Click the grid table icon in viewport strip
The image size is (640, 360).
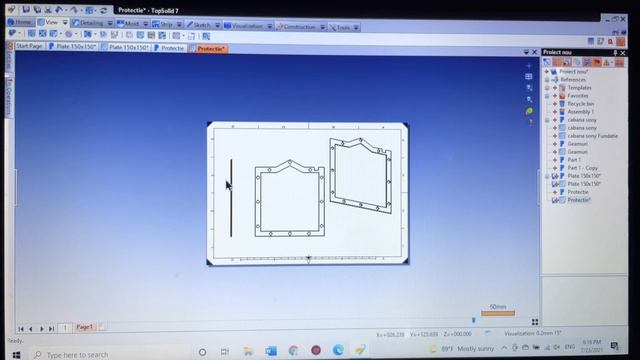click(529, 76)
